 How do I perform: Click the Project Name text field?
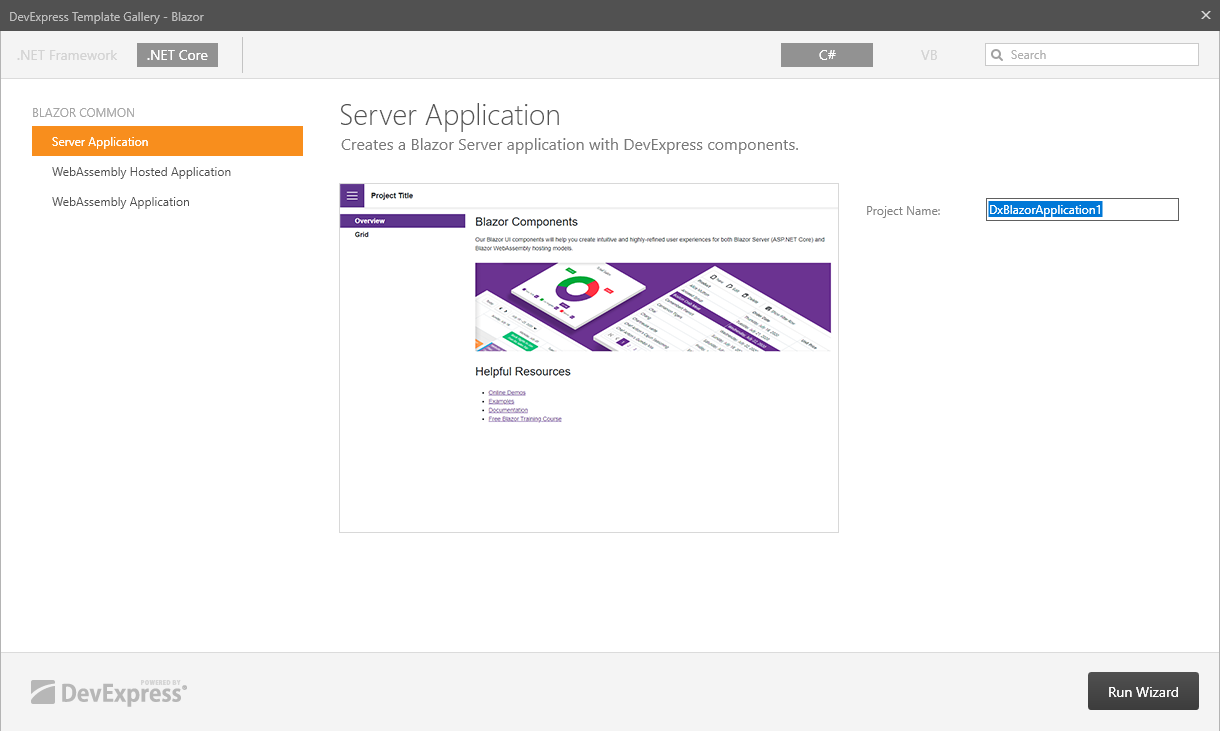click(1082, 210)
